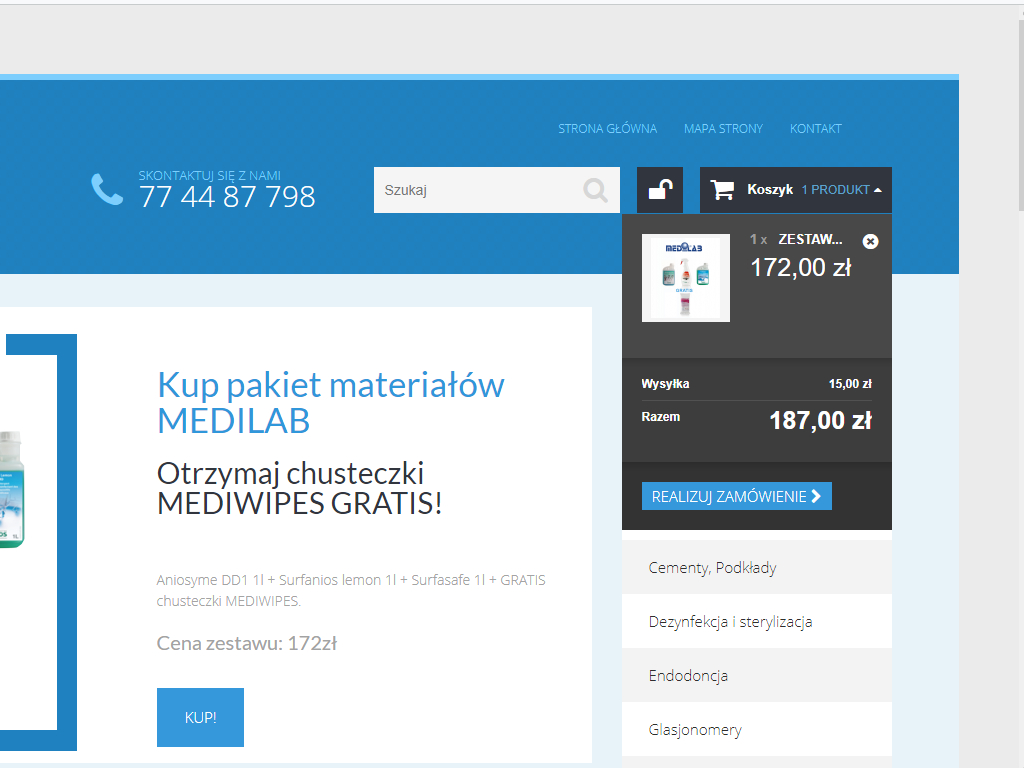Click REALIZUJ ZAMÓWIENIE button
Image resolution: width=1024 pixels, height=768 pixels.
(737, 496)
